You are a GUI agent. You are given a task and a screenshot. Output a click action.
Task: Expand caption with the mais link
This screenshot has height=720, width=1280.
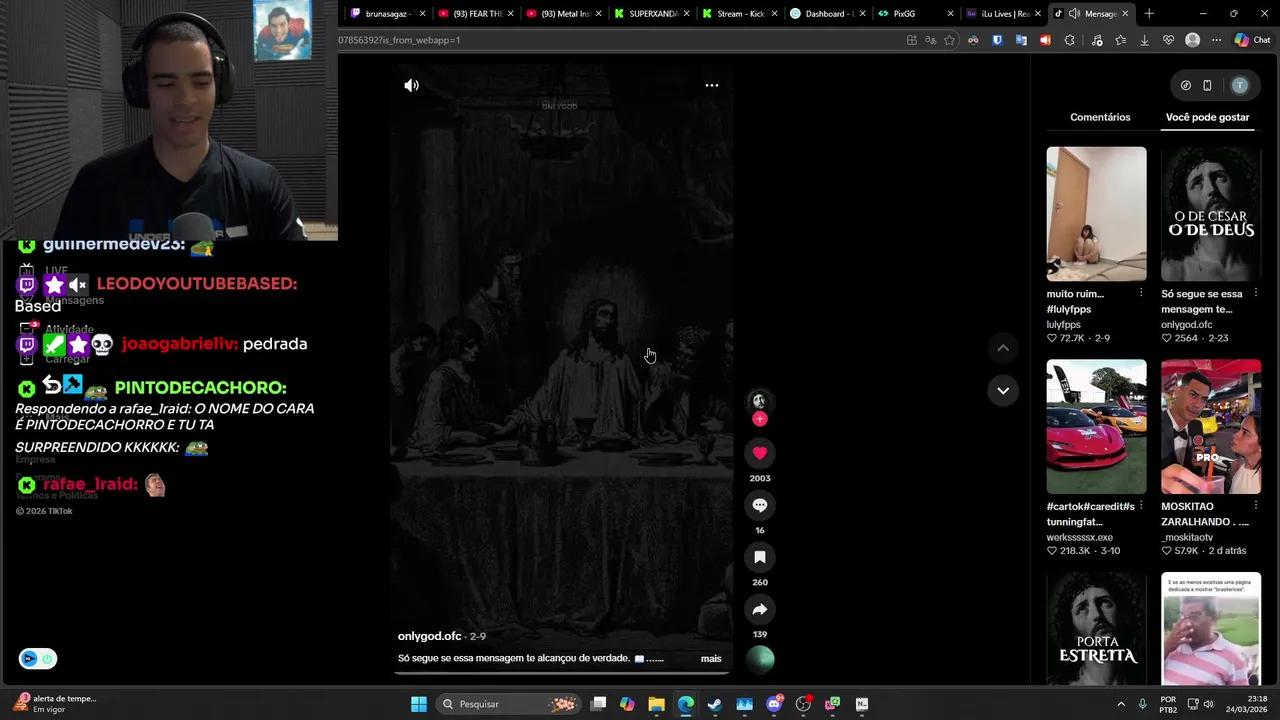tap(711, 659)
